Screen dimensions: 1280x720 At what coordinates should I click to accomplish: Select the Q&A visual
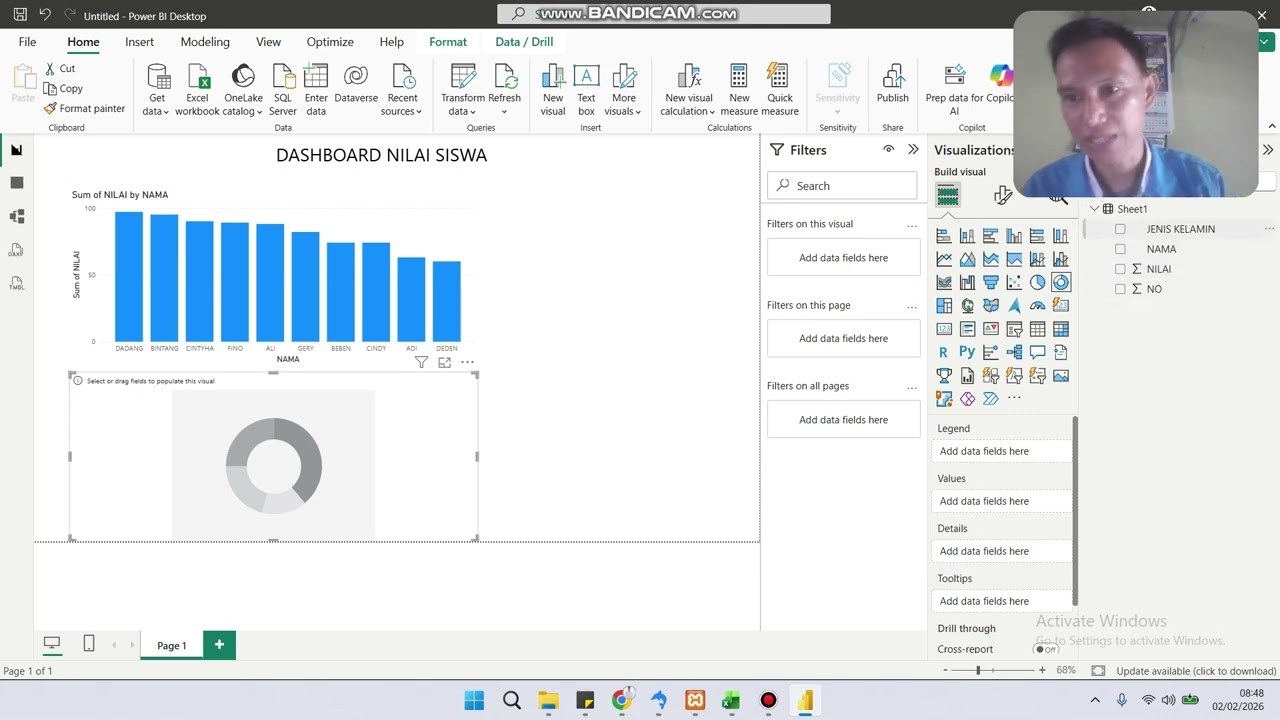(1037, 352)
